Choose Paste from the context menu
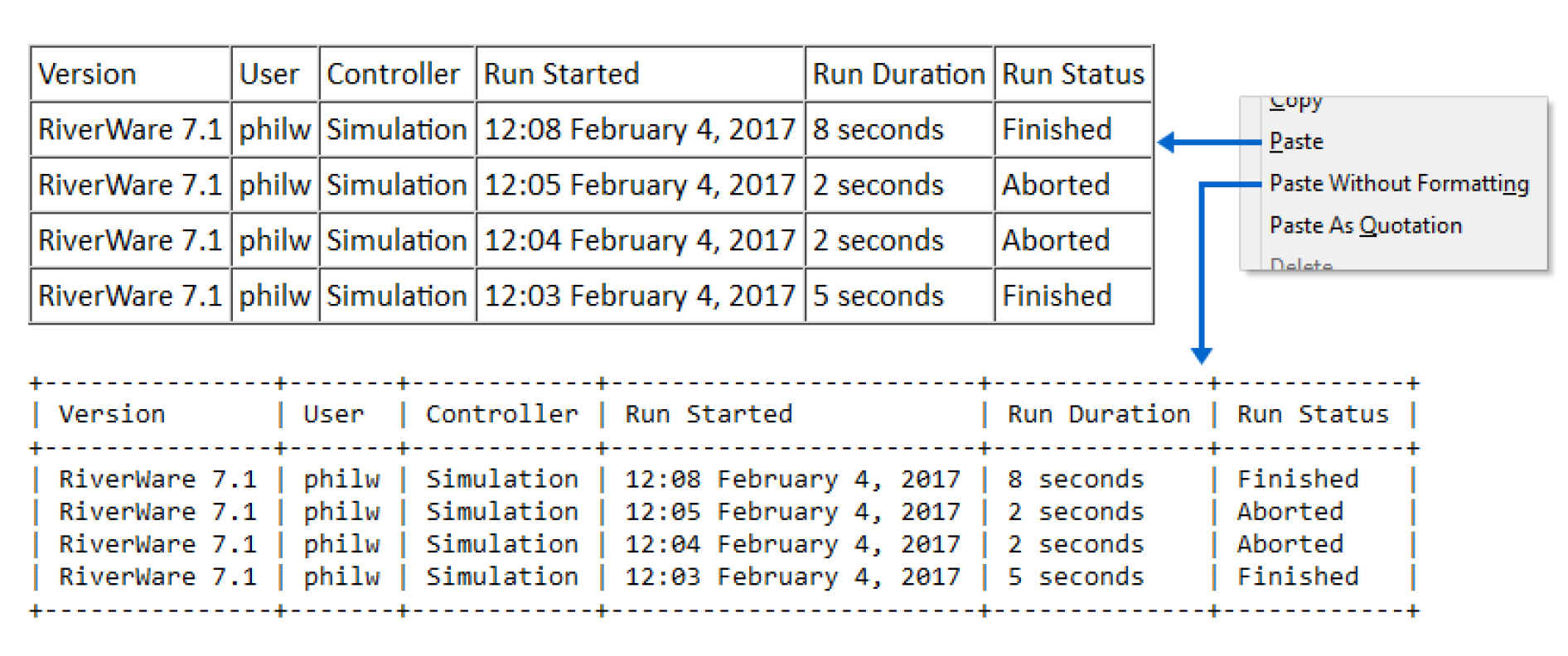 pyautogui.click(x=1296, y=142)
